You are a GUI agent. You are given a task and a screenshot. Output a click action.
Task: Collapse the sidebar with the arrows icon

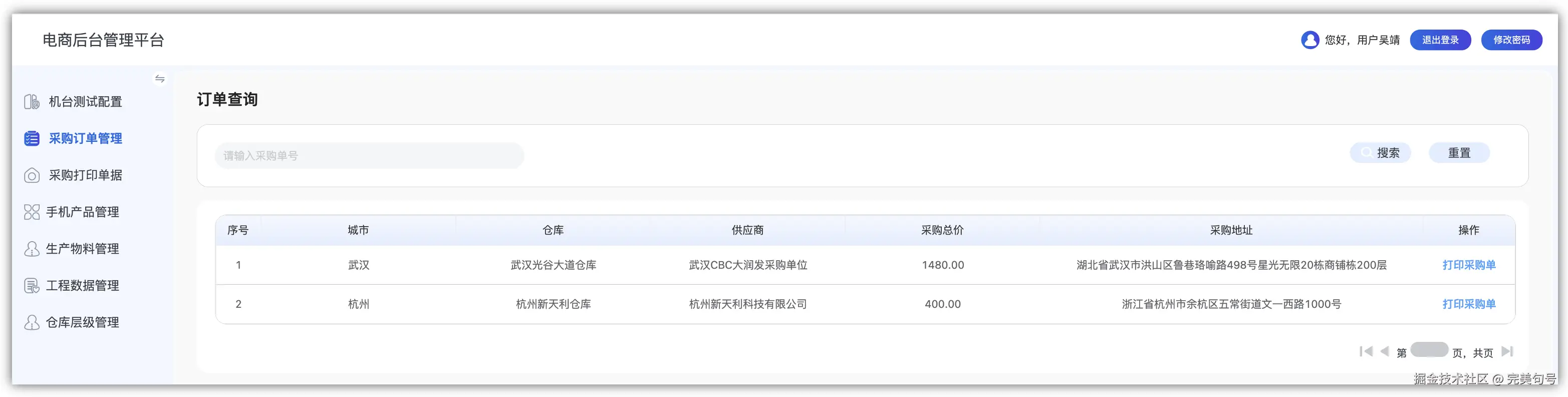click(159, 79)
